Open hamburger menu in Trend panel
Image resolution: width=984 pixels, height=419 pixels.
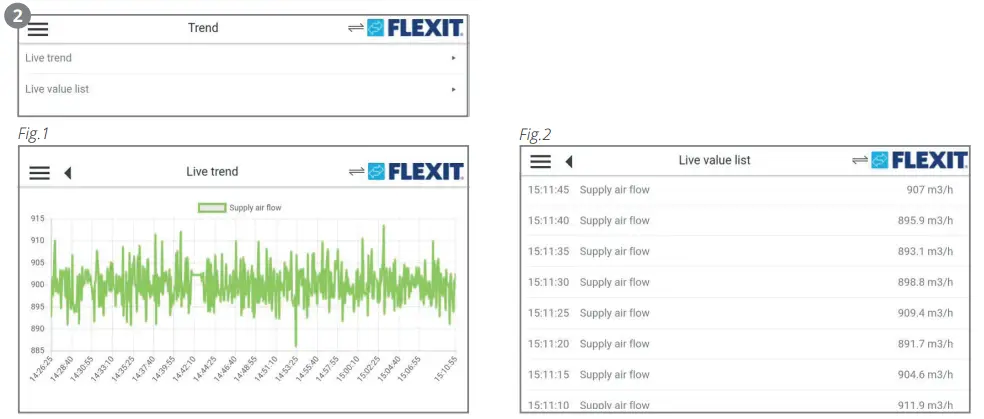[38, 29]
